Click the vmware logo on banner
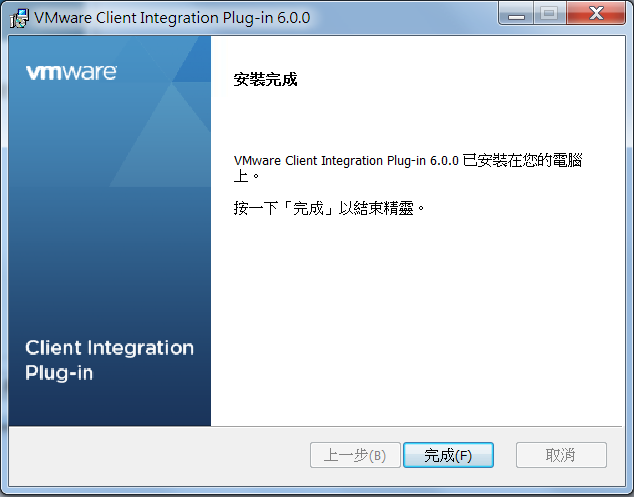Viewport: 634px width, 497px height. pos(71,72)
